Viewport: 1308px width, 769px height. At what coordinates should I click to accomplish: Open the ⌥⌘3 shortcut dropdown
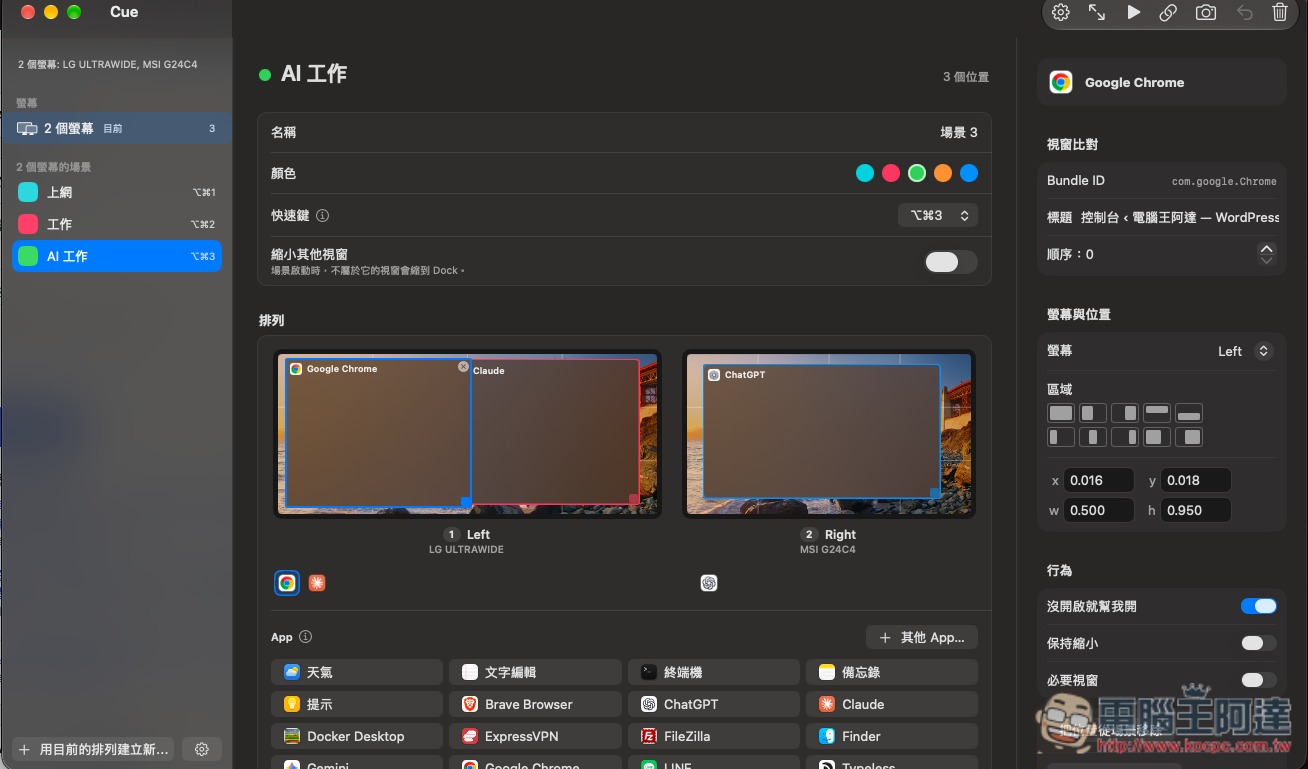pos(937,215)
